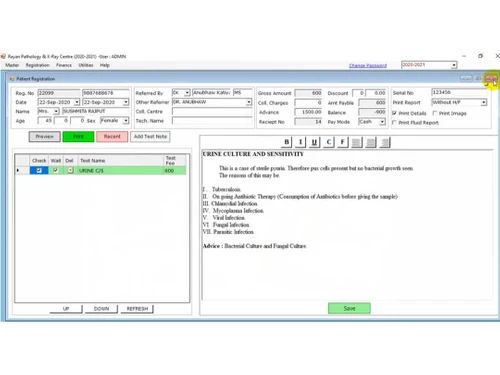Image resolution: width=500 pixels, height=375 pixels.
Task: Toggle Italic formatting in report editor
Action: (300, 142)
